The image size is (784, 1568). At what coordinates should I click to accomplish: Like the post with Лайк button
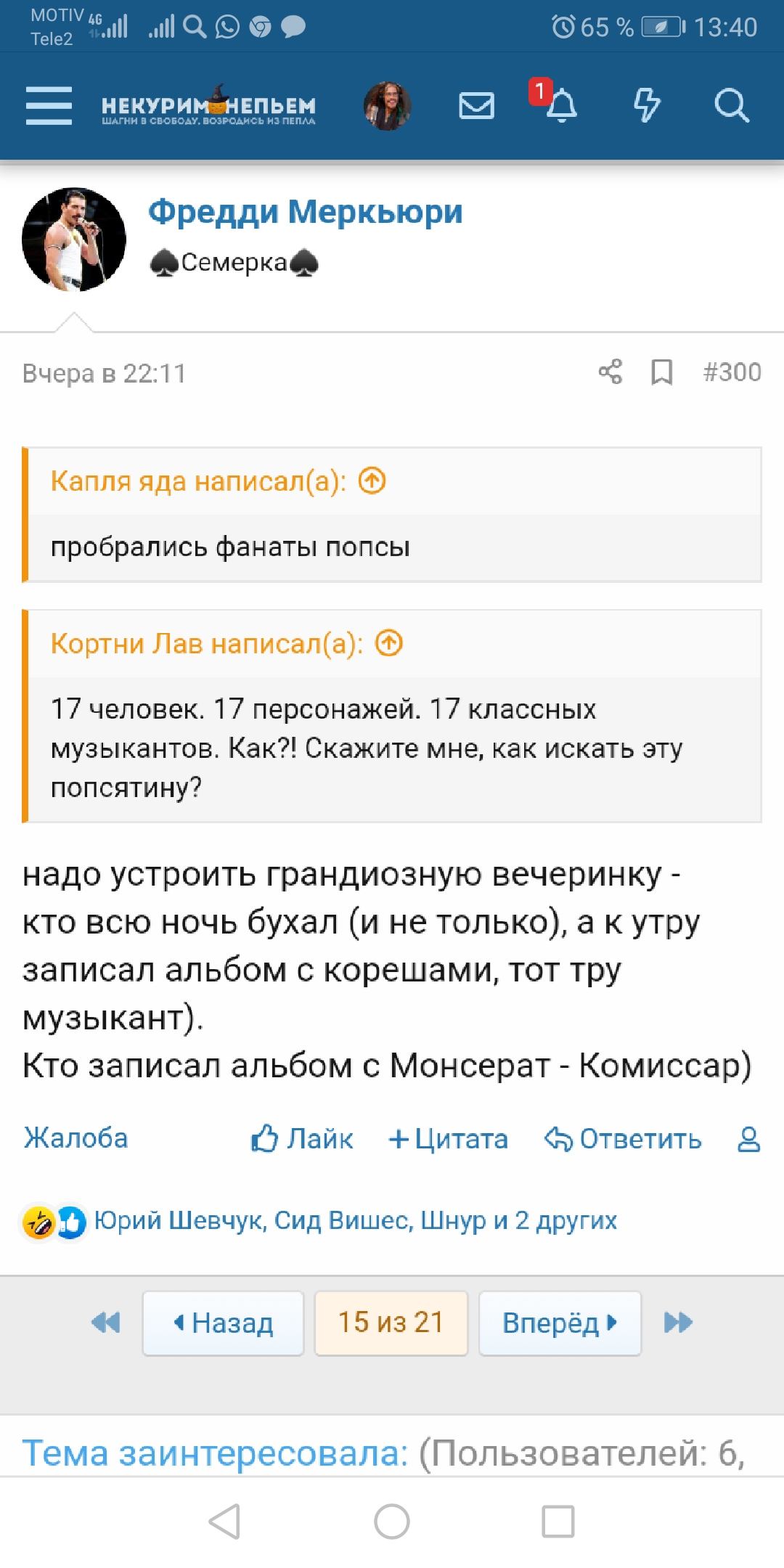pos(302,1139)
